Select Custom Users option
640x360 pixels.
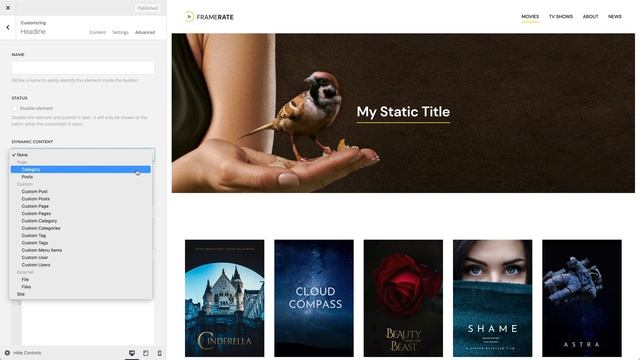80,265
